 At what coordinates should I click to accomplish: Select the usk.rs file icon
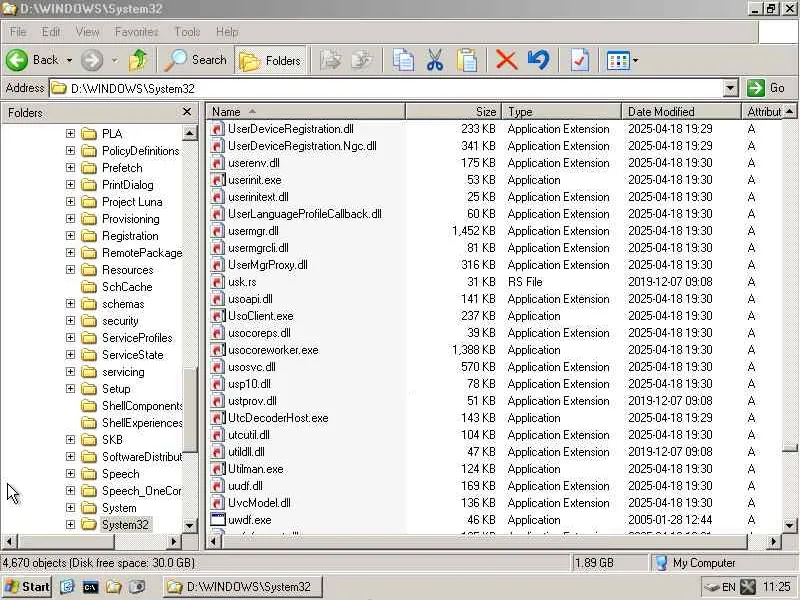pyautogui.click(x=218, y=282)
